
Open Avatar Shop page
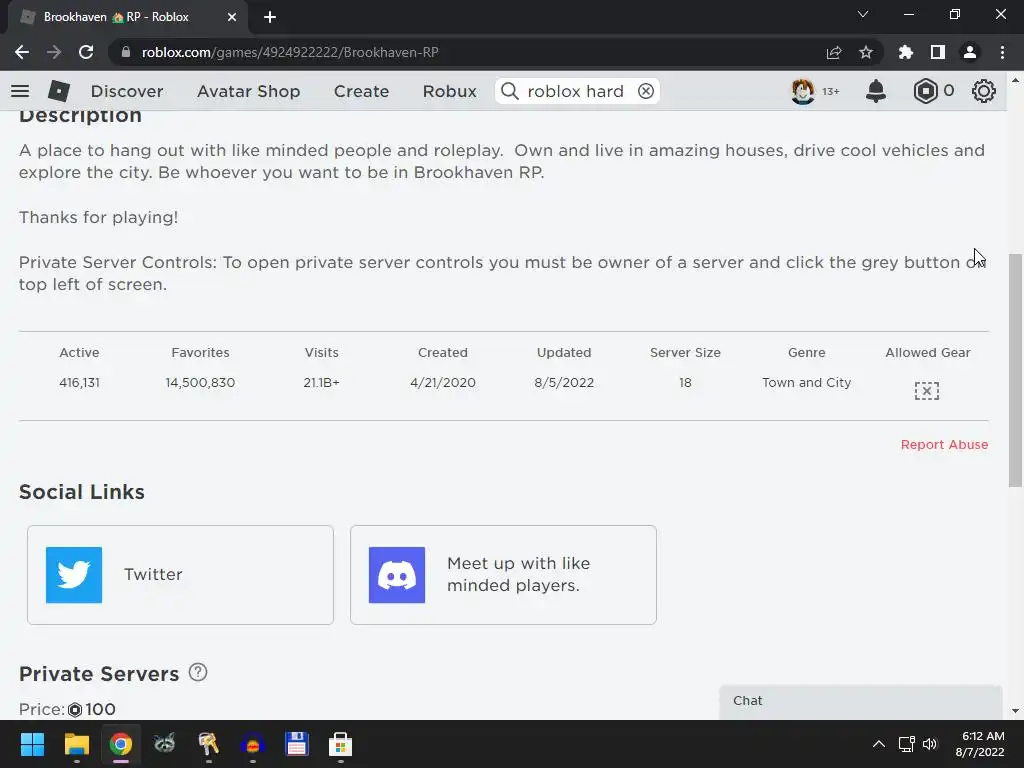pyautogui.click(x=249, y=91)
